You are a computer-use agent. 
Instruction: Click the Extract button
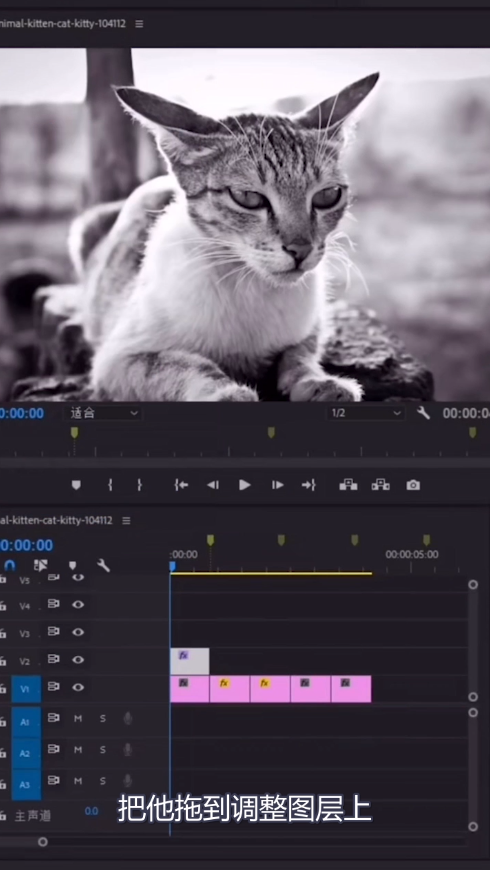tap(381, 485)
